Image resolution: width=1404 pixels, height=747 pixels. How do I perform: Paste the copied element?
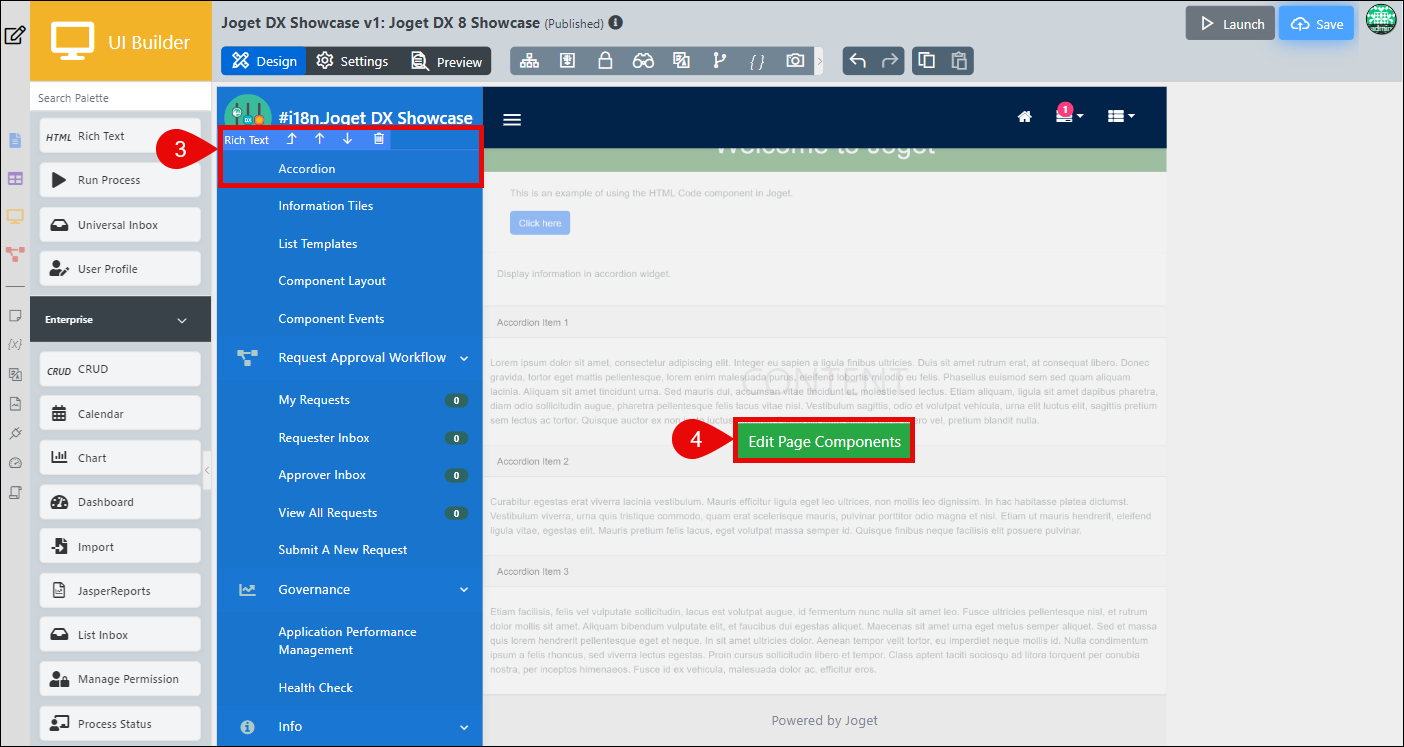pyautogui.click(x=958, y=61)
